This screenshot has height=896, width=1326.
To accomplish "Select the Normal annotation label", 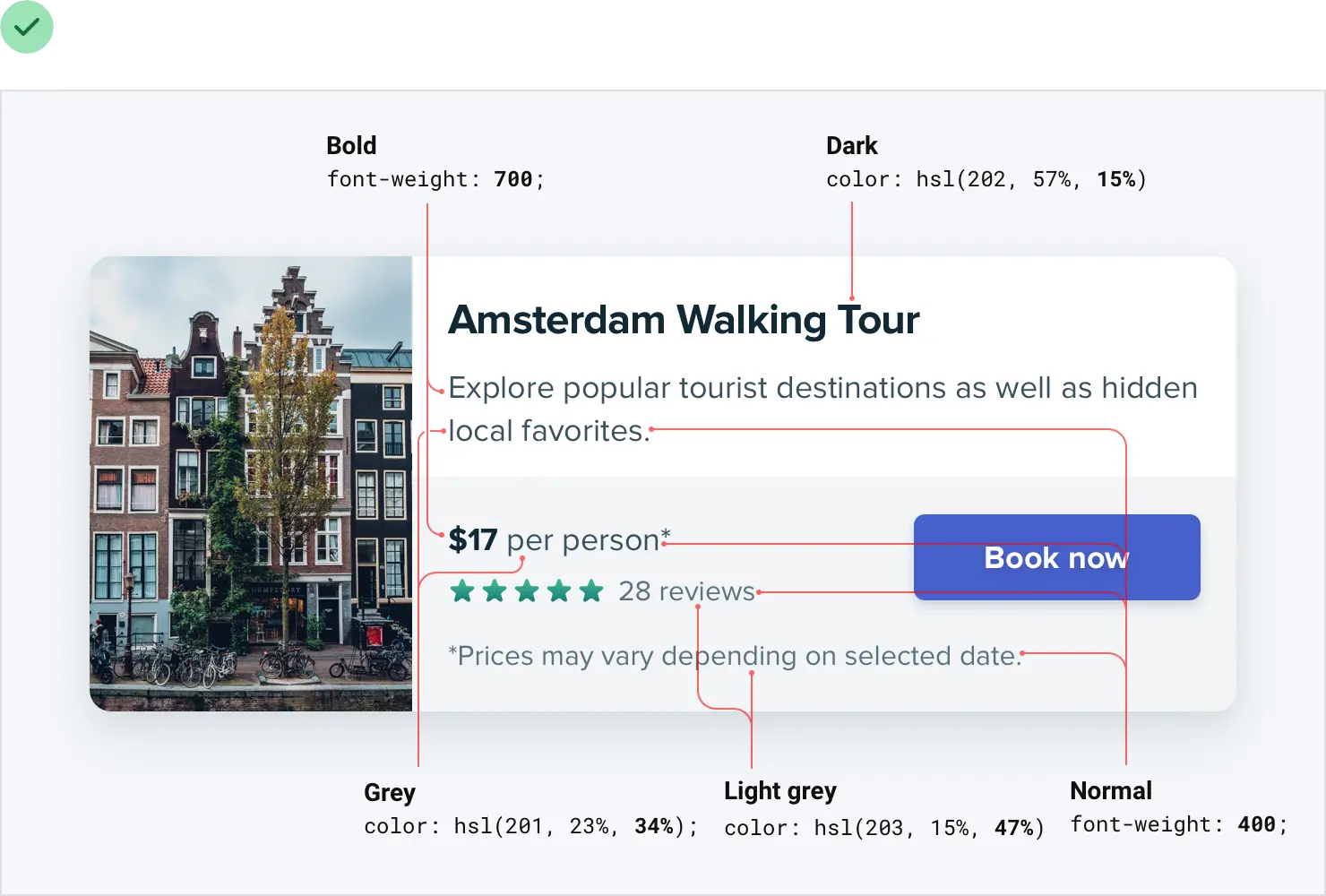I will pos(1110,791).
